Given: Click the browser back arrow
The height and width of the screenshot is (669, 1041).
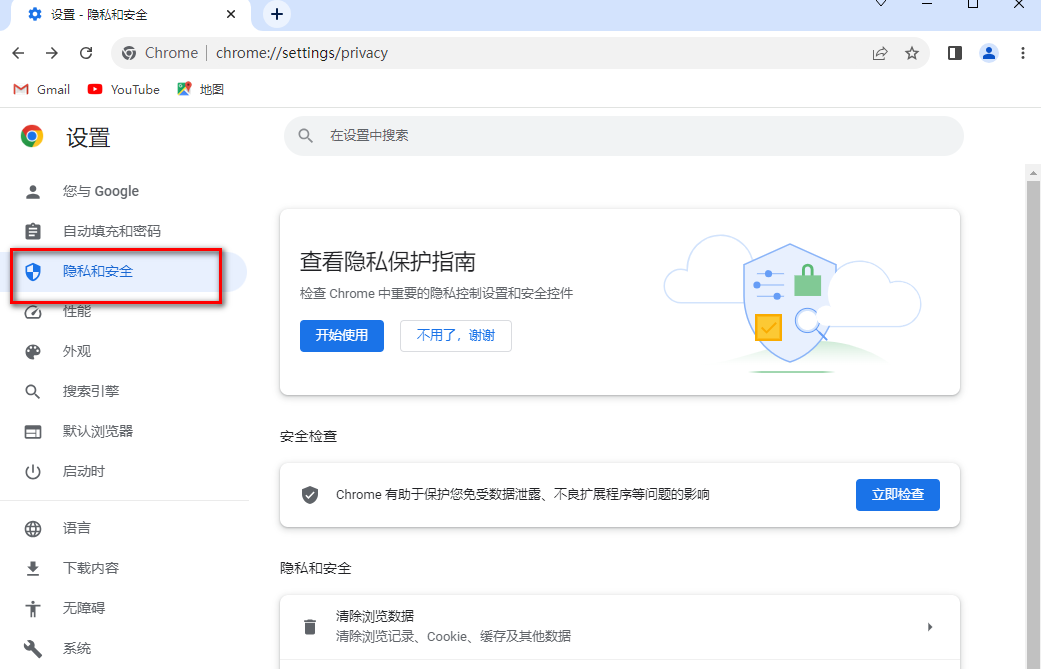Looking at the screenshot, I should (19, 53).
